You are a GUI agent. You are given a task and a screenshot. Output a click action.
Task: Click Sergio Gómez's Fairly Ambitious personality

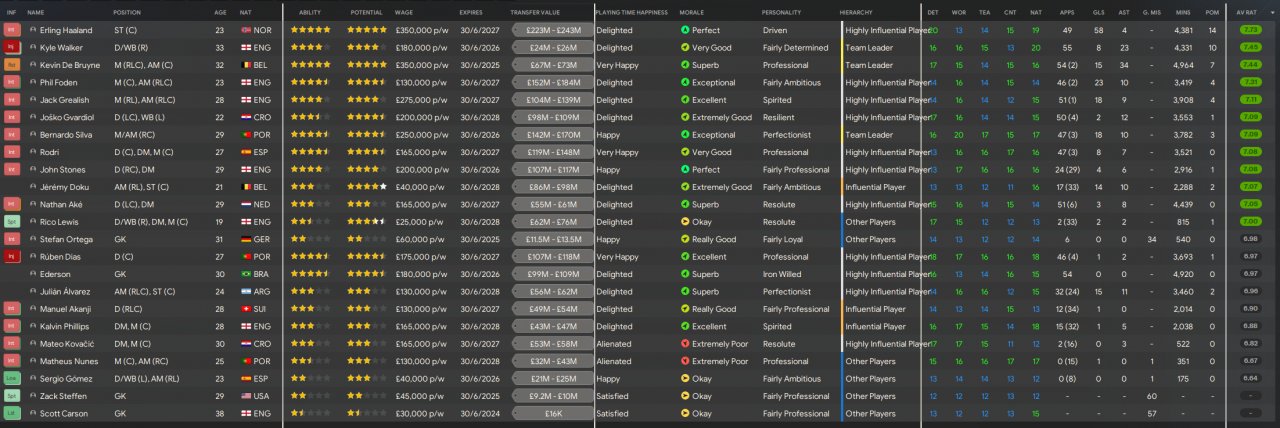coord(791,379)
